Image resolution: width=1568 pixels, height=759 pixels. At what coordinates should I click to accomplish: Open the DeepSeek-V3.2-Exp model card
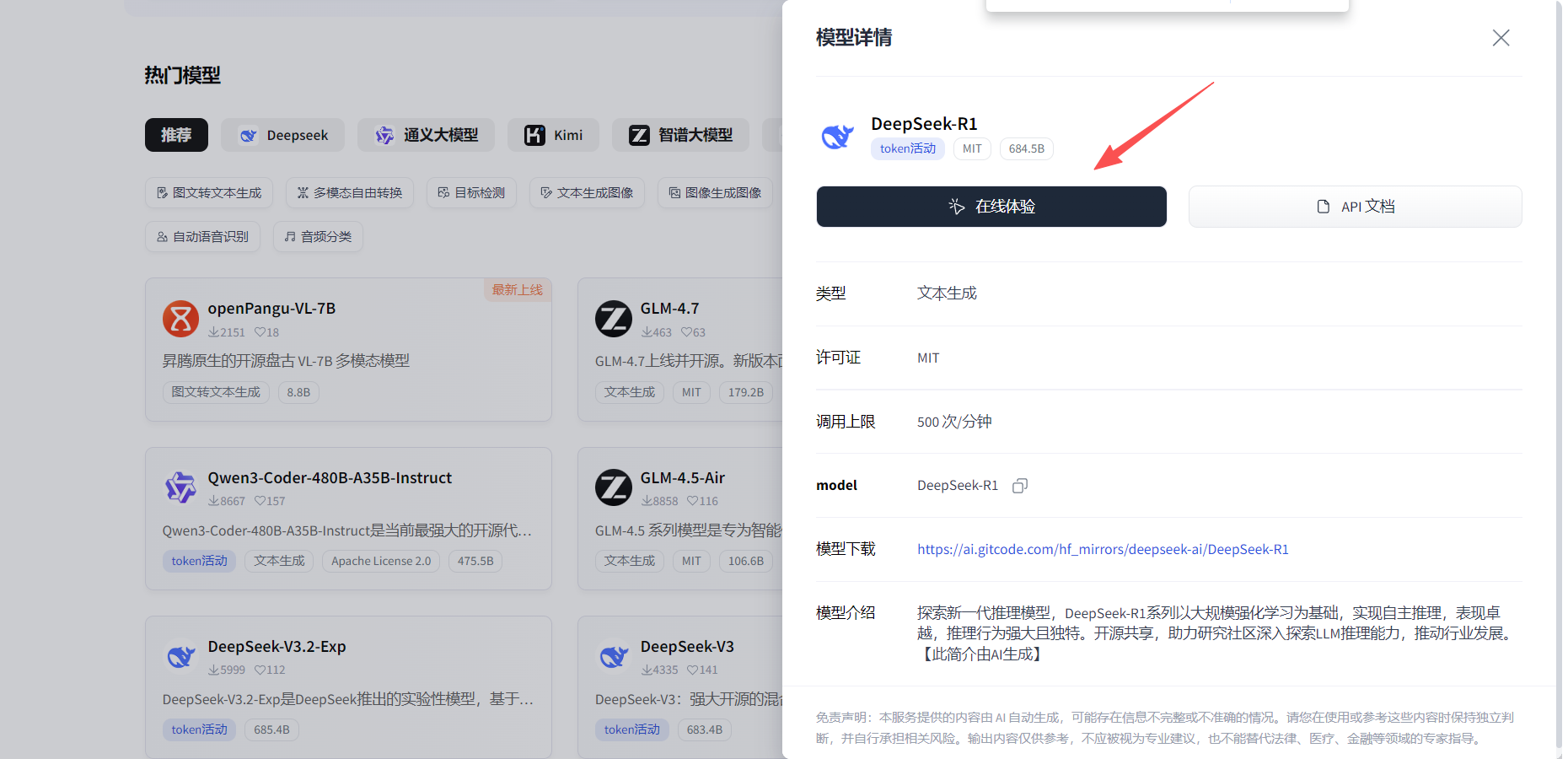[x=348, y=687]
